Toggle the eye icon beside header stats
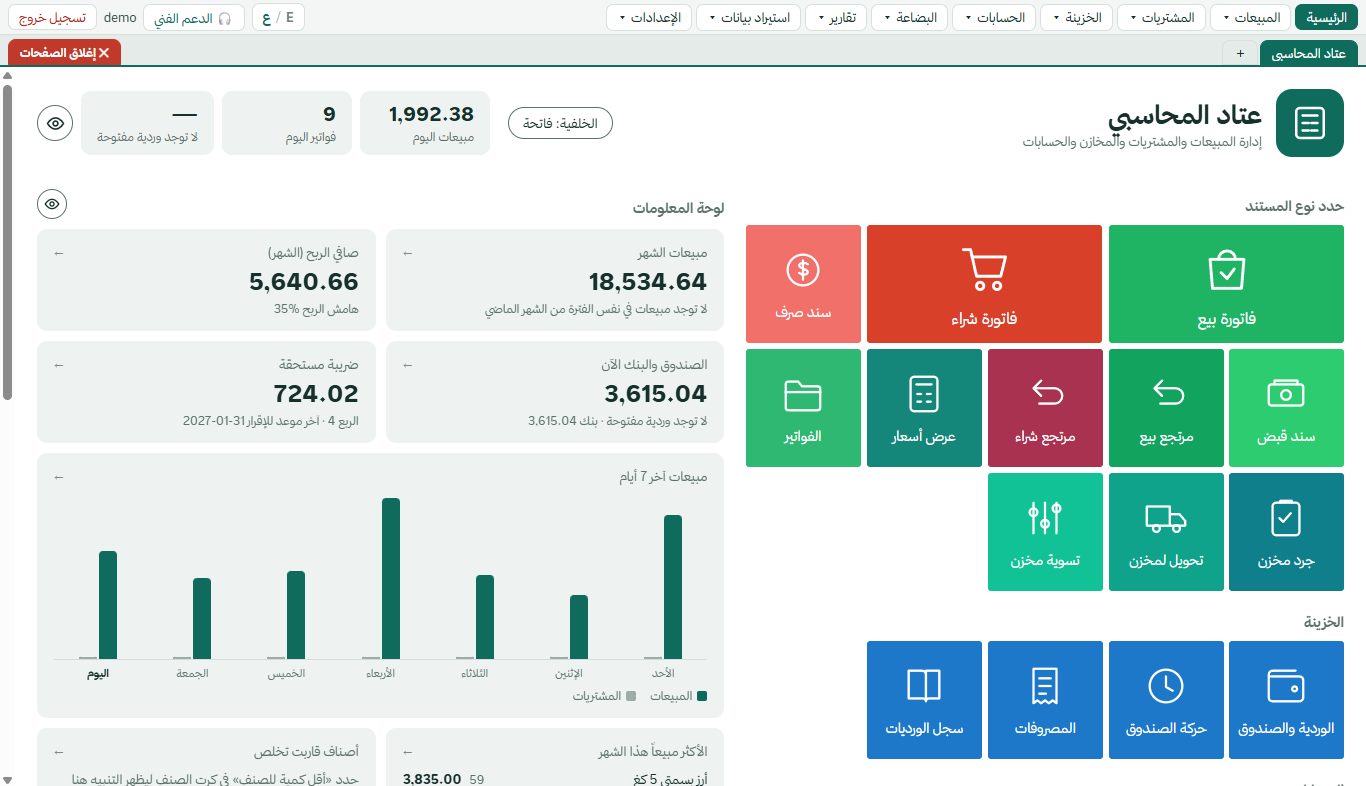 click(x=55, y=123)
